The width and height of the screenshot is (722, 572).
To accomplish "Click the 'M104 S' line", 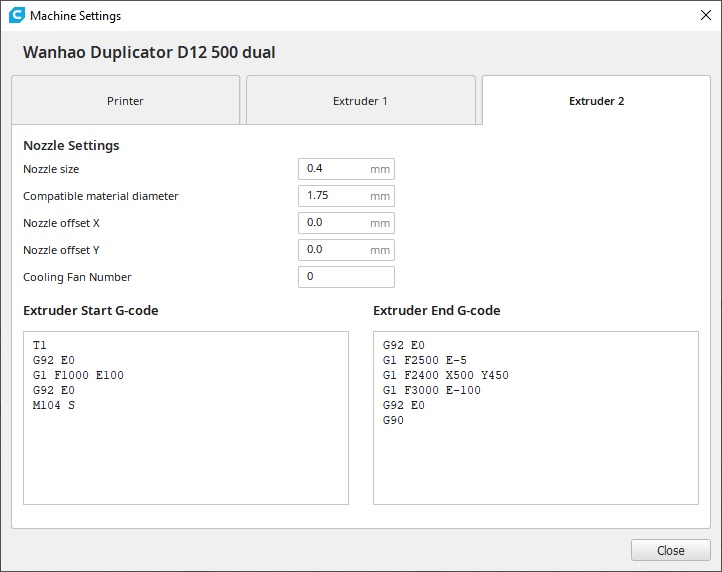I will 54,405.
